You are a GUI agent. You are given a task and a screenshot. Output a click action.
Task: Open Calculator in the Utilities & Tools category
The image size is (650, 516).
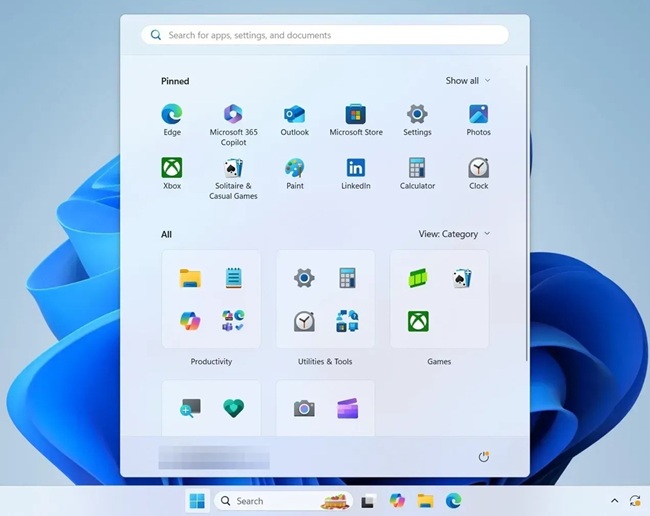pos(347,278)
